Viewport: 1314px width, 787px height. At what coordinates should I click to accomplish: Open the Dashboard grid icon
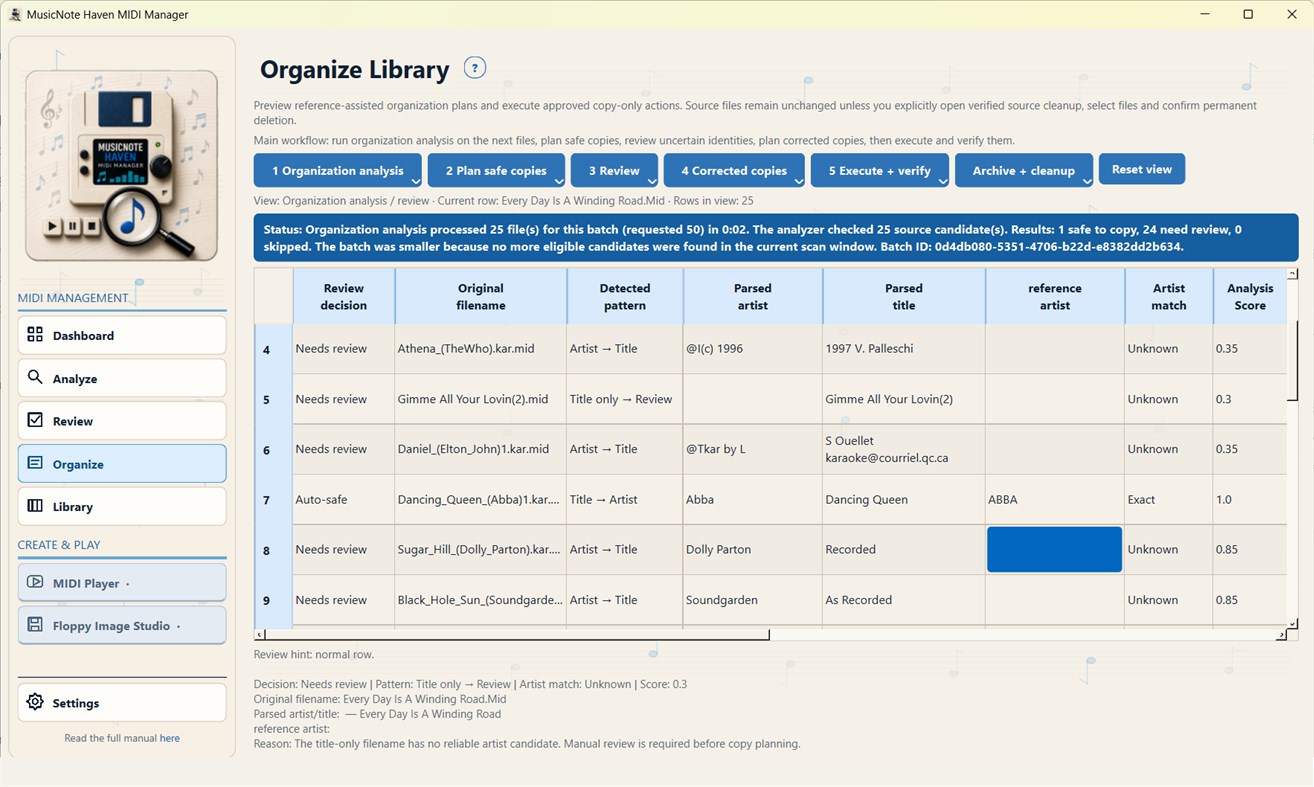[x=35, y=335]
